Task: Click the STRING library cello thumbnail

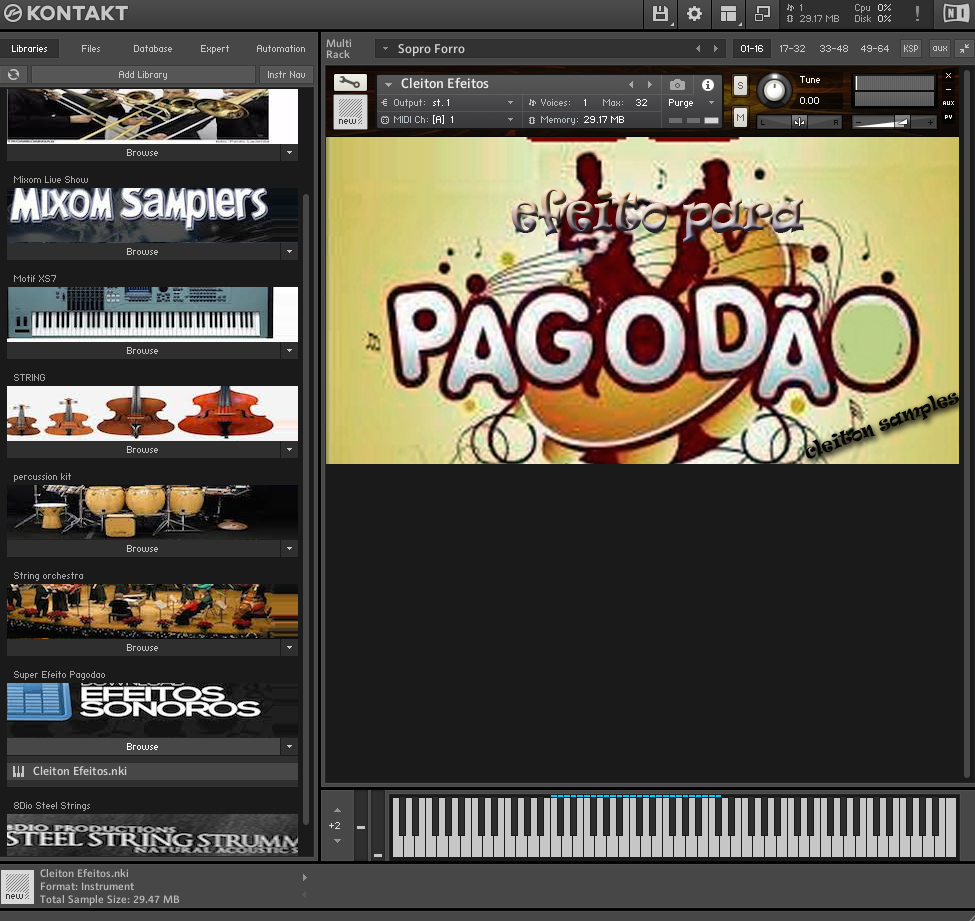Action: pyautogui.click(x=152, y=413)
